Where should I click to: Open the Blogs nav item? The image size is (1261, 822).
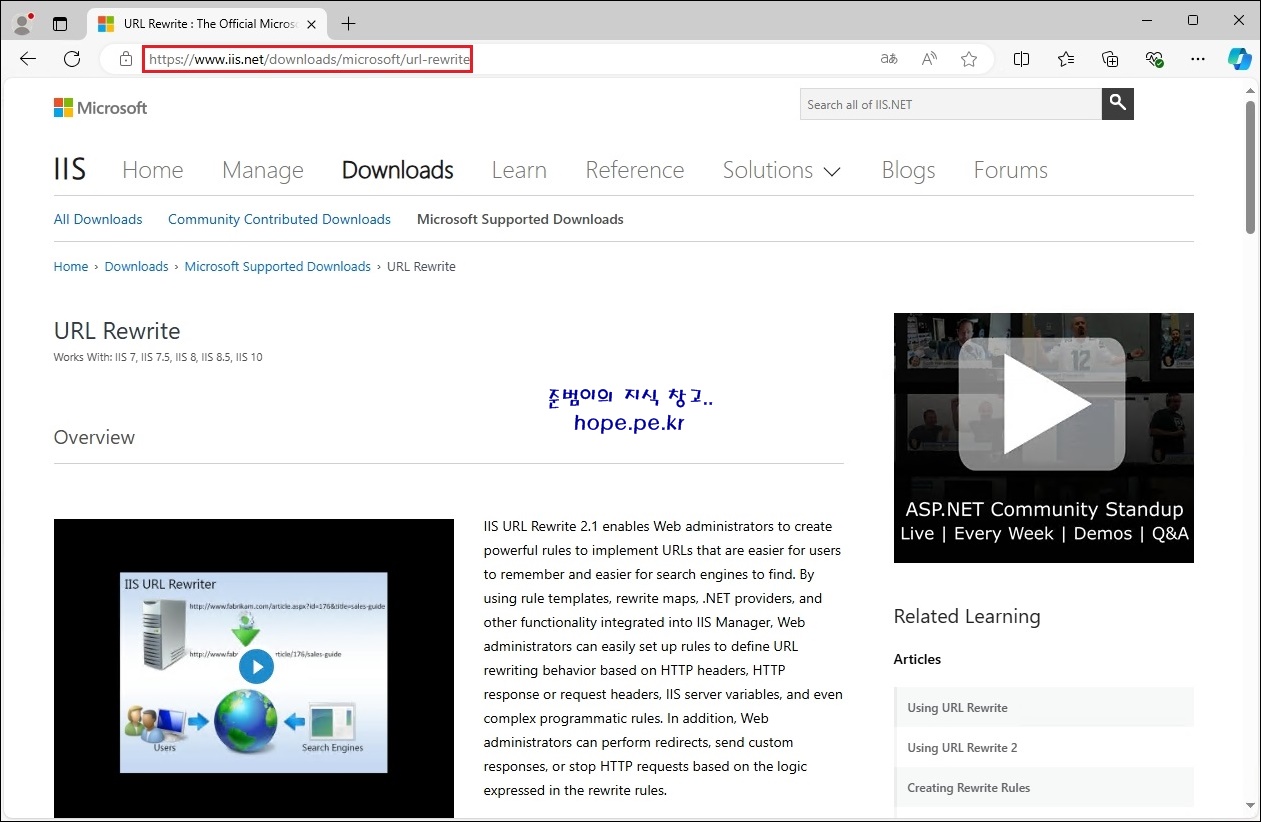908,170
